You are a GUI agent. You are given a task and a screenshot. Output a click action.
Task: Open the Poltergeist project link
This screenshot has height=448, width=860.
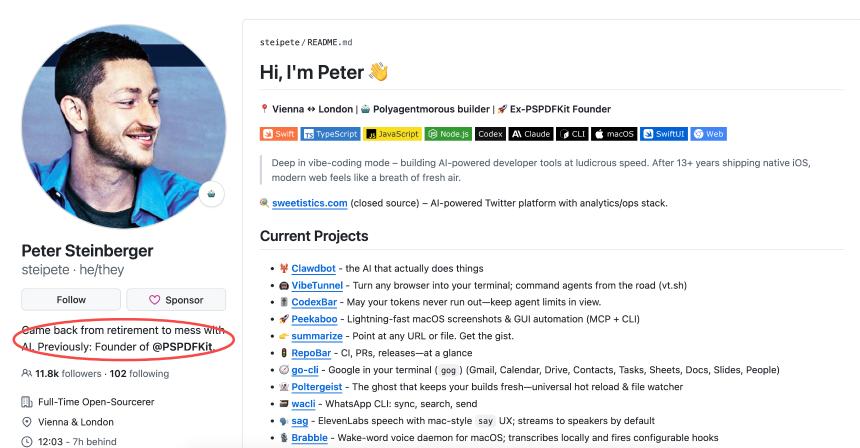[320, 387]
